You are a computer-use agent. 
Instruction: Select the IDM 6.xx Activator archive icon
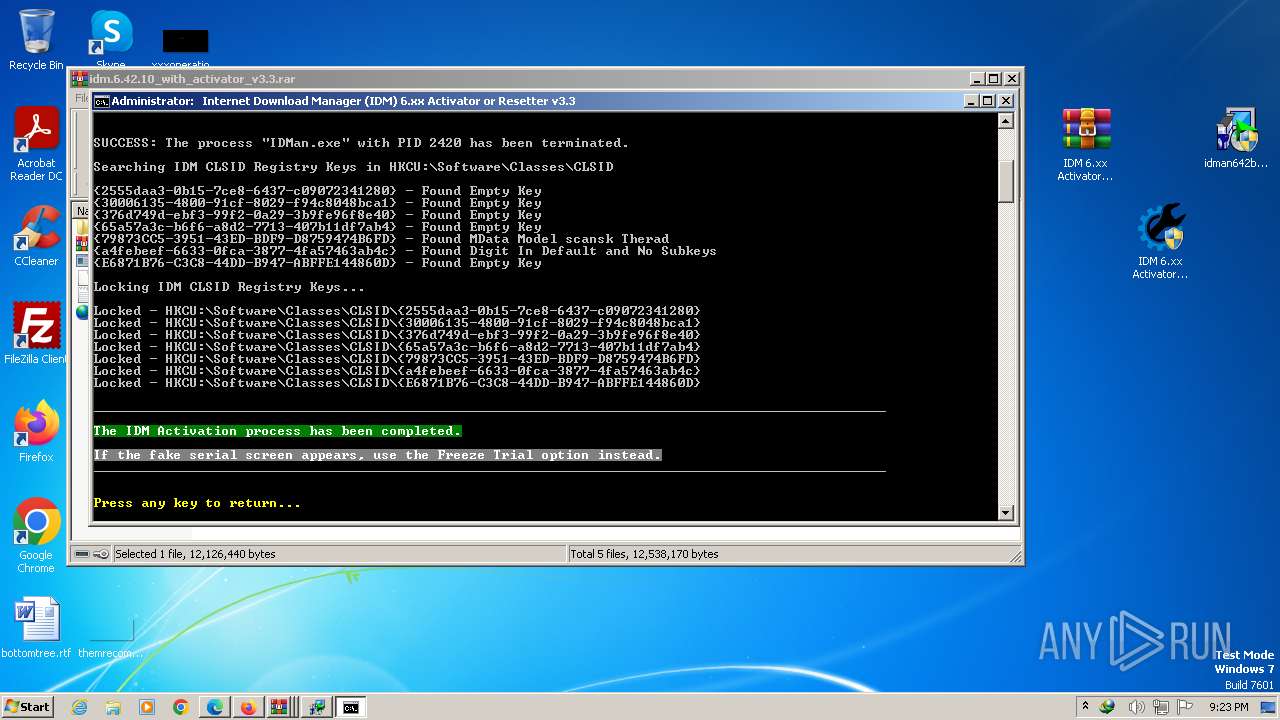point(1086,144)
